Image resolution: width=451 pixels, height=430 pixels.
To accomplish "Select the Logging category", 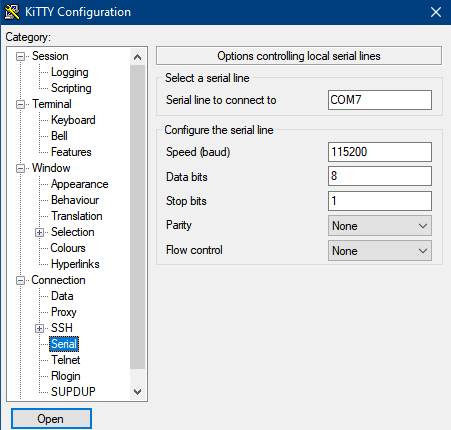I will click(x=70, y=72).
